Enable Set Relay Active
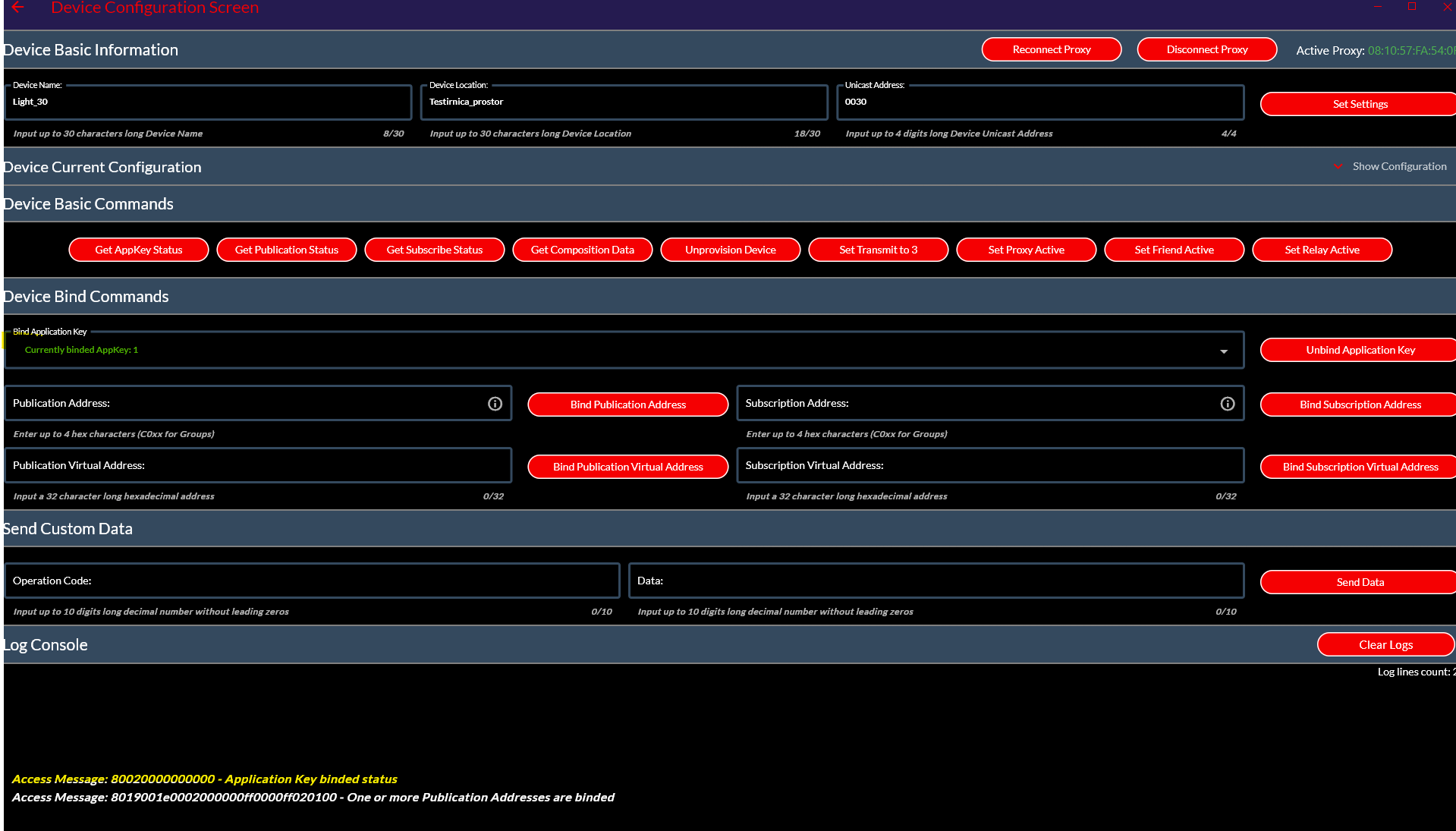 tap(1322, 250)
